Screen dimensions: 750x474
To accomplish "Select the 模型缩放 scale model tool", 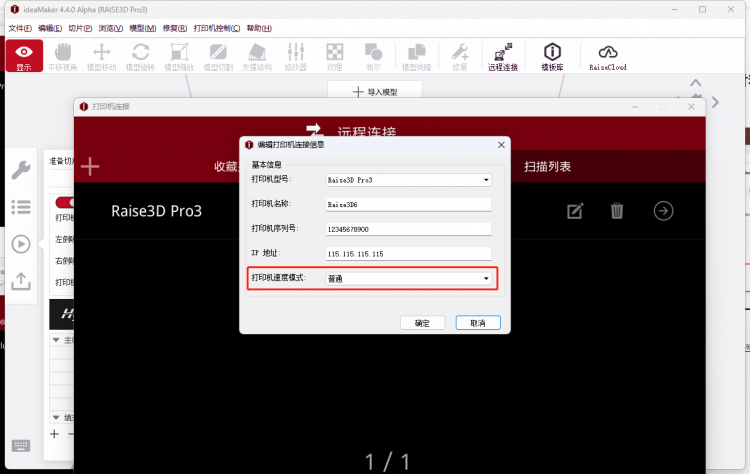I will [179, 57].
